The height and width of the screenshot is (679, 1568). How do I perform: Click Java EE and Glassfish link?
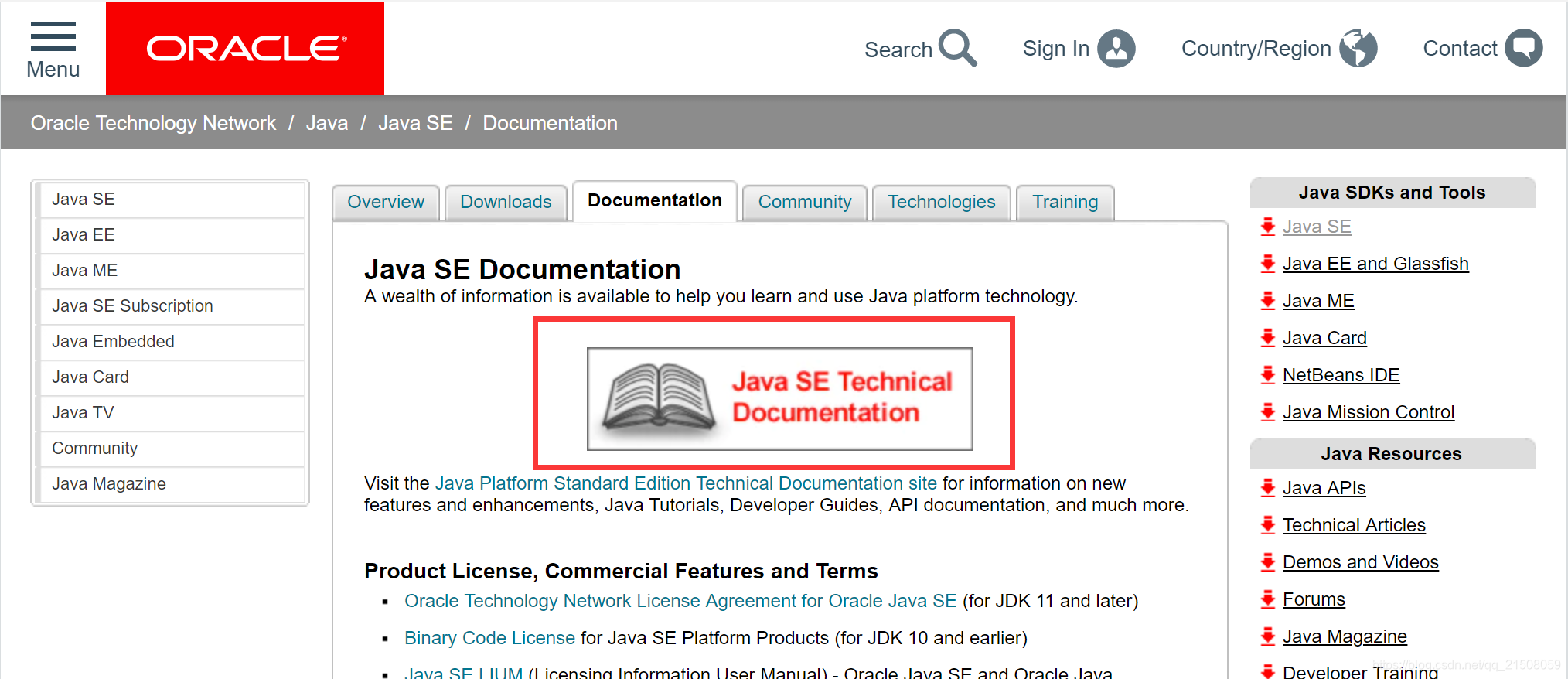tap(1375, 264)
